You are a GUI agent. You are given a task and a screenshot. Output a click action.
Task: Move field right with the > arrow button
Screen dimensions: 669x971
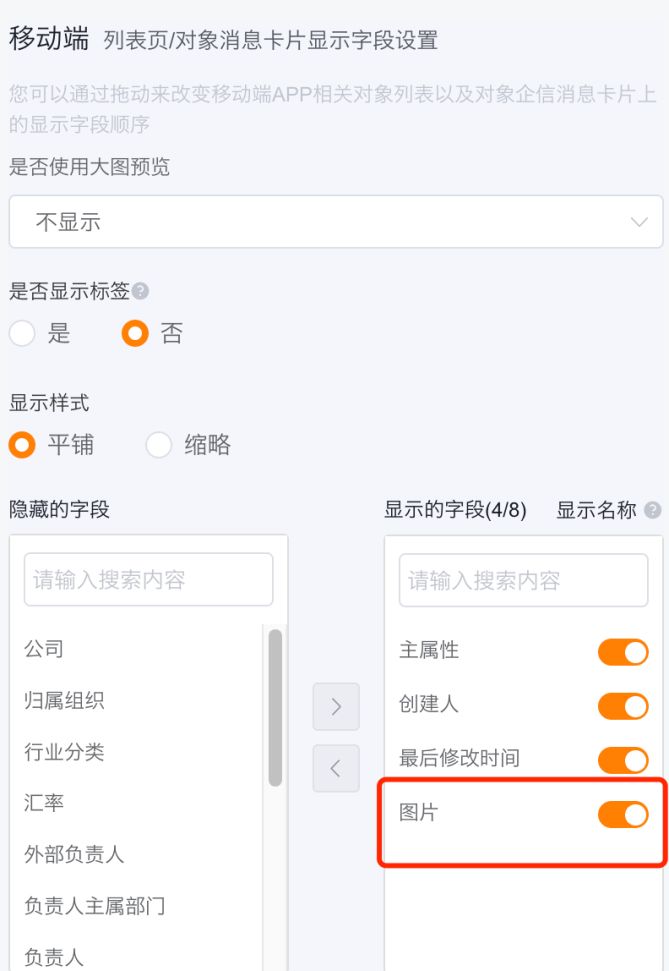[336, 707]
